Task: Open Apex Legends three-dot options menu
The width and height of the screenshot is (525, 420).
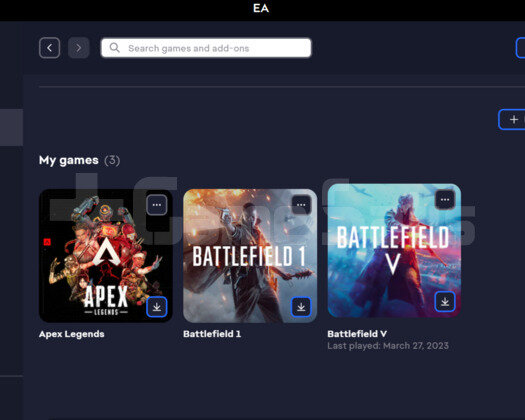Action: coord(157,205)
